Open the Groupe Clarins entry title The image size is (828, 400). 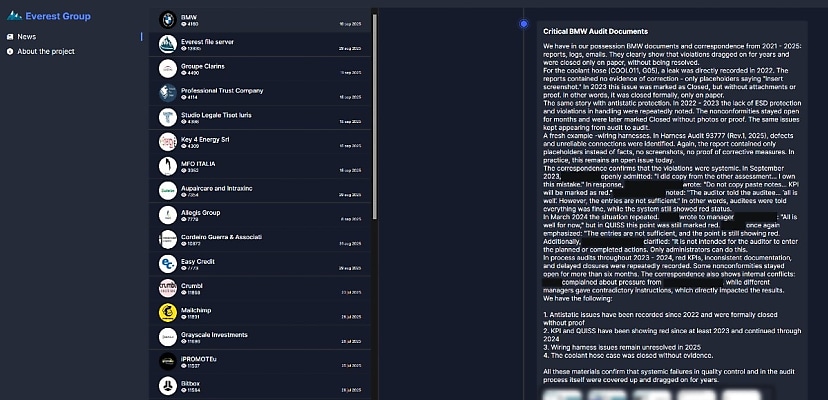click(x=203, y=66)
